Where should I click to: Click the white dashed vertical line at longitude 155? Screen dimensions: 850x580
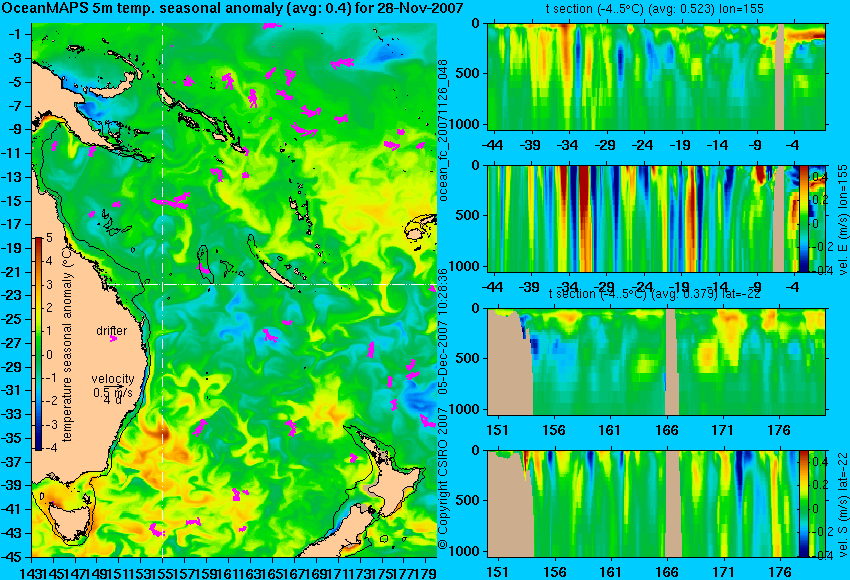point(163,290)
